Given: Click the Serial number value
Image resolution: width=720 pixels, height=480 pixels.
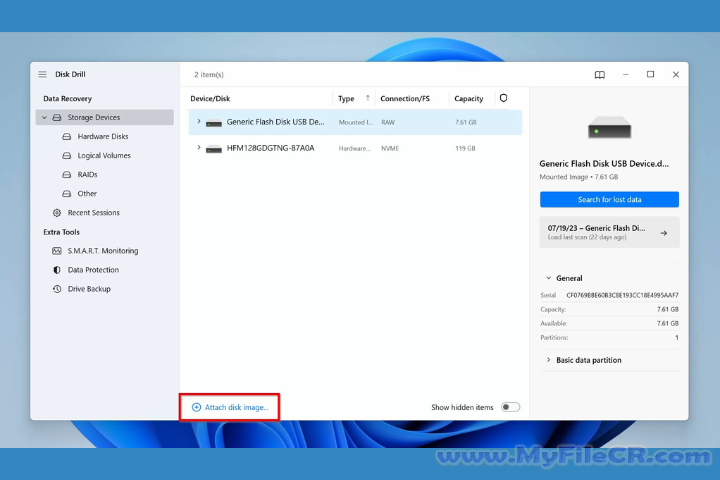Looking at the screenshot, I should [622, 295].
